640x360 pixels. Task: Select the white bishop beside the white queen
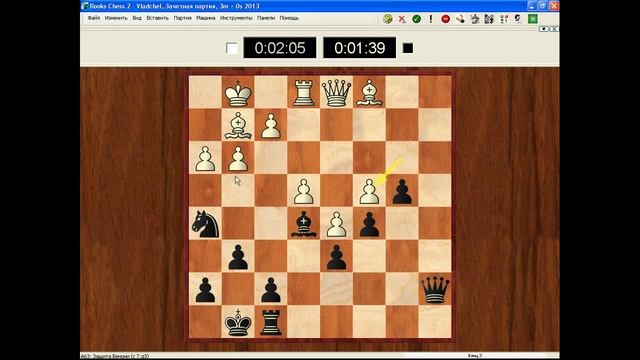pos(369,93)
